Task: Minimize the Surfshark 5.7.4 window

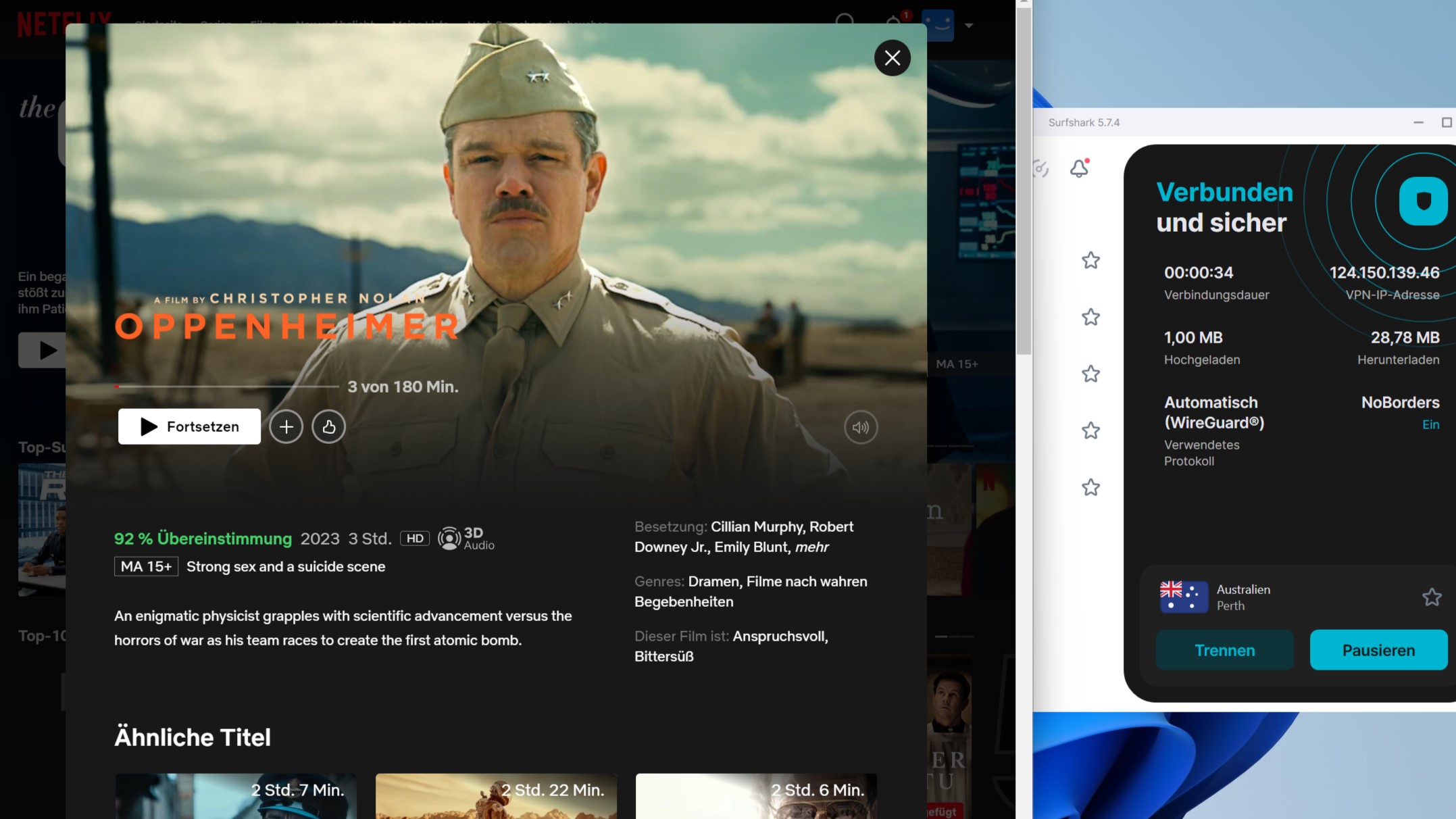Action: (x=1418, y=122)
